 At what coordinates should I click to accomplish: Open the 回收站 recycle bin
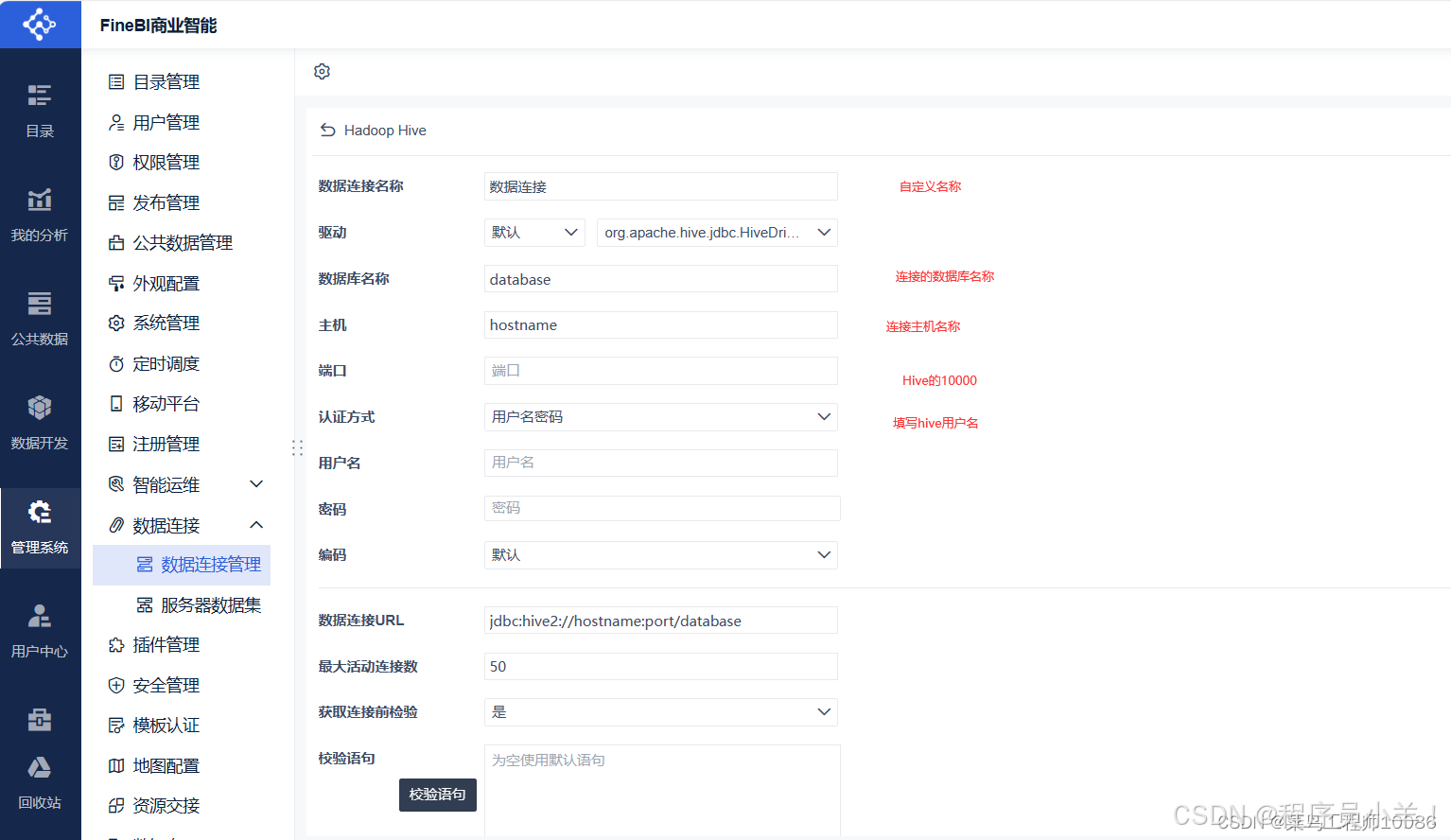click(x=40, y=782)
